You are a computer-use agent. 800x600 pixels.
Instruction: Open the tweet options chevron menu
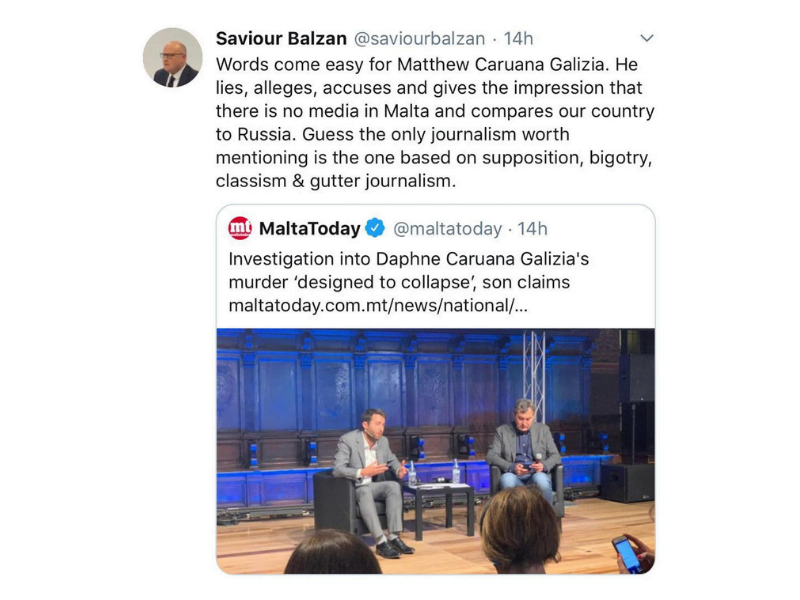click(646, 39)
